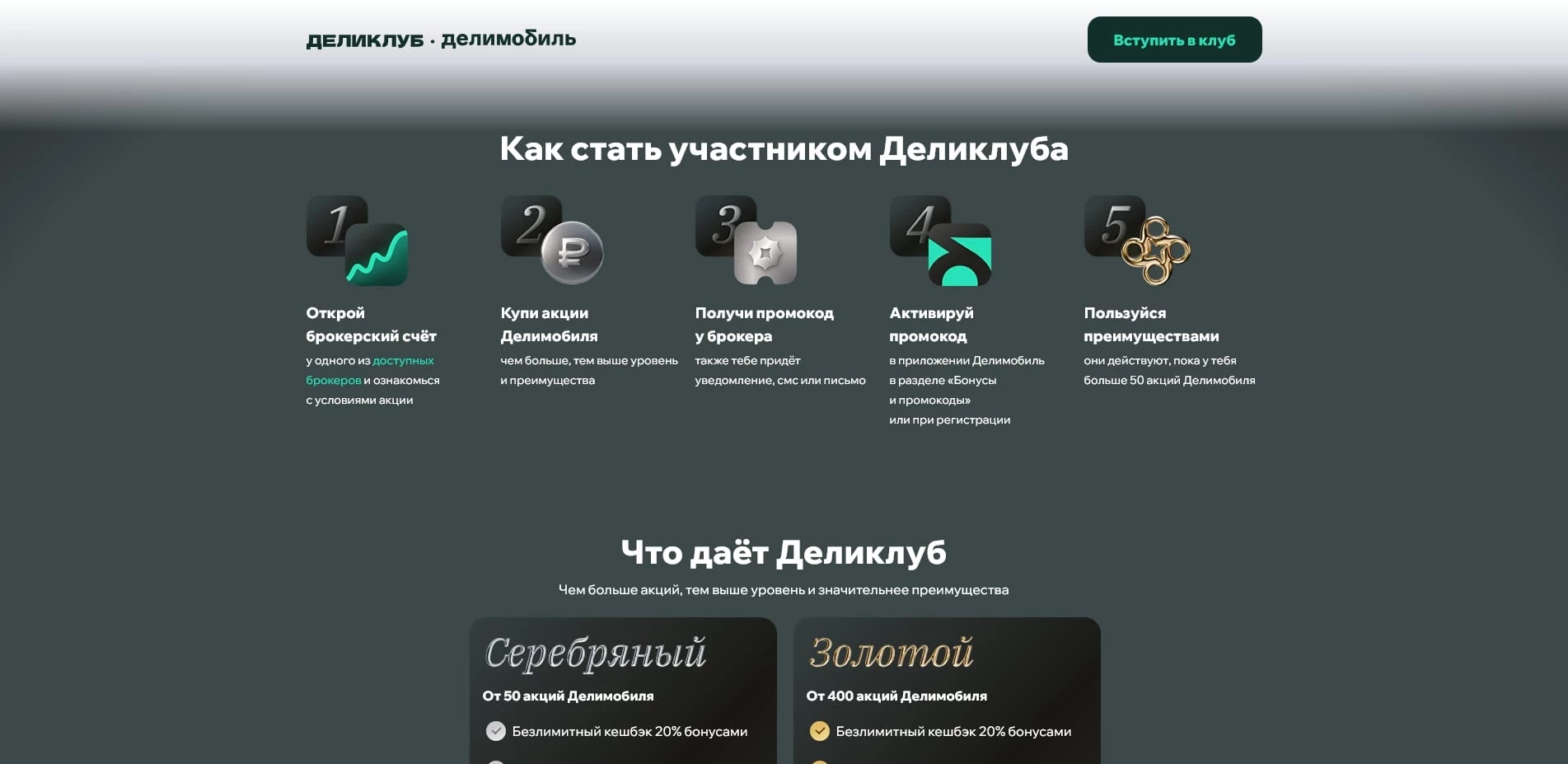Click the text «От 50 акций Делимобиля»
Screen dimensions: 1568x764
[568, 695]
